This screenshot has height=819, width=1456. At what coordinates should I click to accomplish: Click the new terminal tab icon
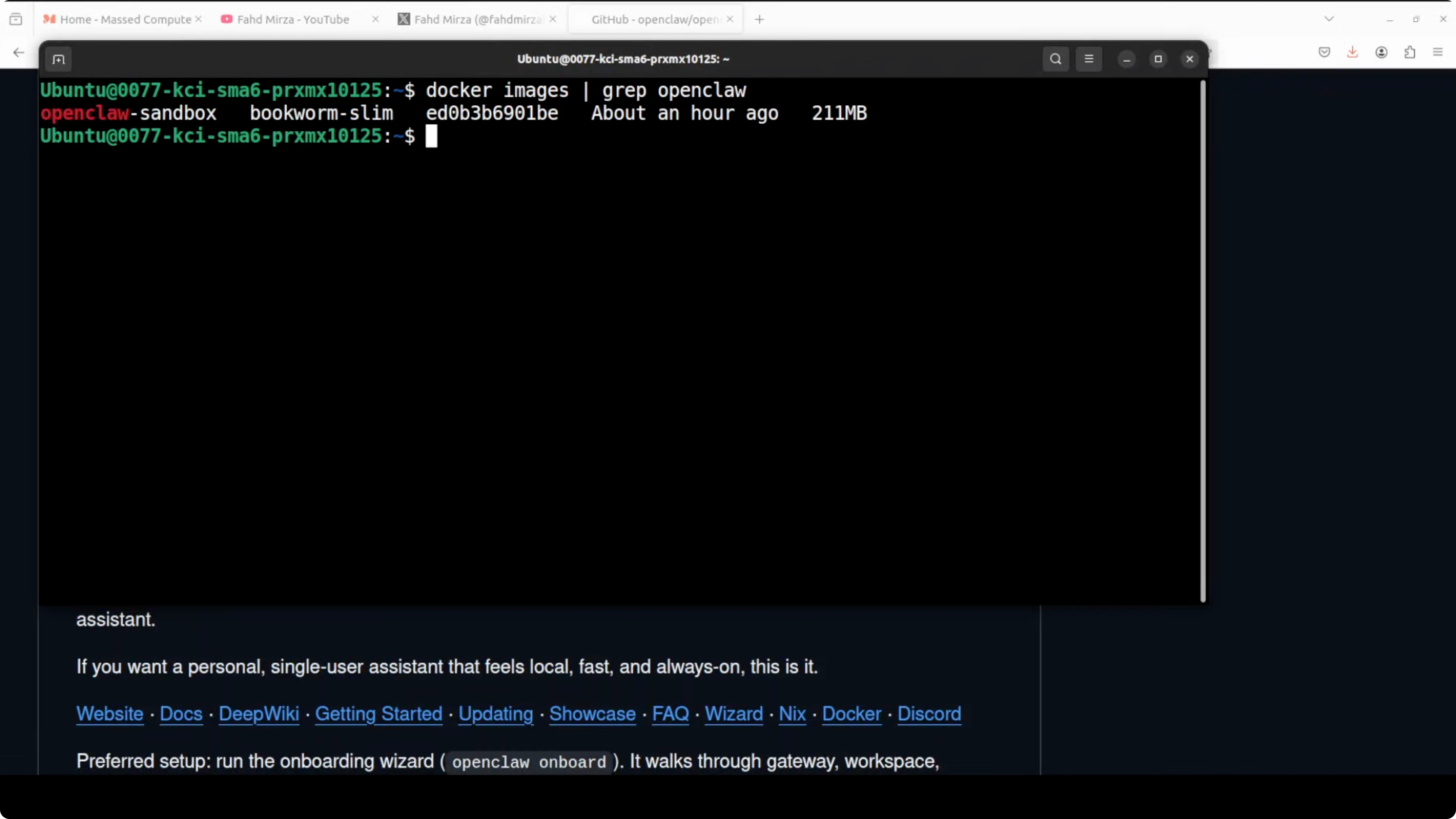(x=58, y=59)
